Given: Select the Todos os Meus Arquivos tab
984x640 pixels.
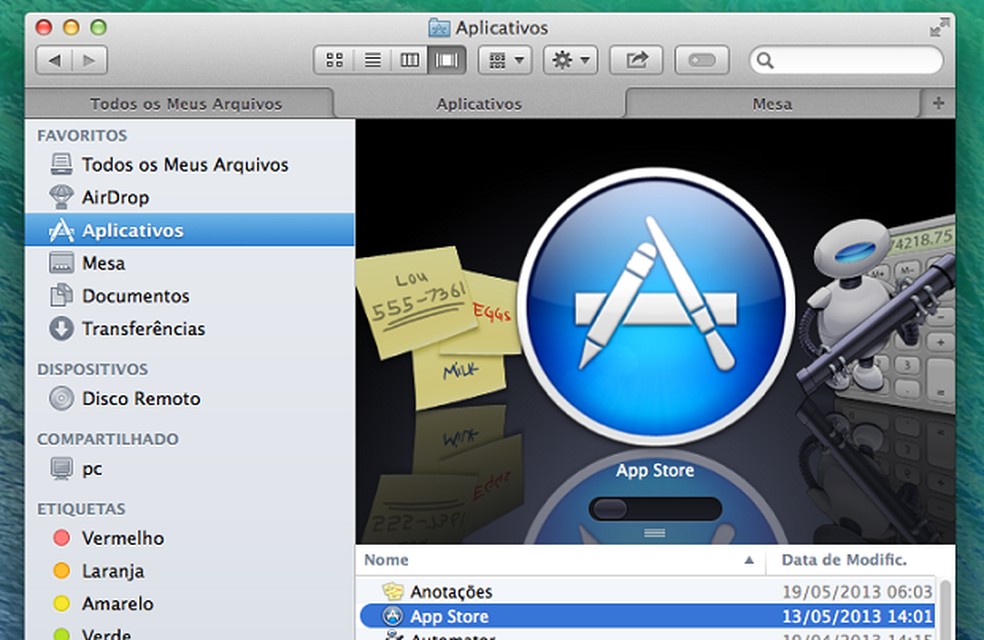Looking at the screenshot, I should pyautogui.click(x=180, y=104).
